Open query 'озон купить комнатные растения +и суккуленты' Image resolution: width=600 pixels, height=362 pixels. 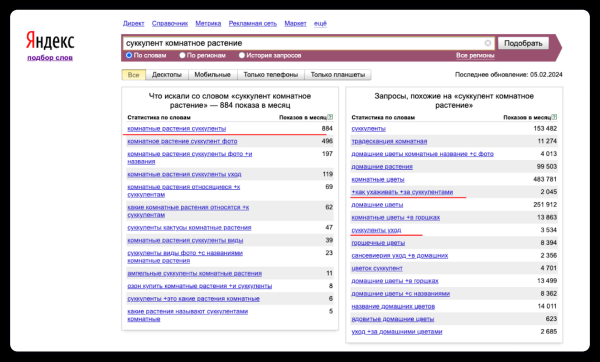click(200, 286)
